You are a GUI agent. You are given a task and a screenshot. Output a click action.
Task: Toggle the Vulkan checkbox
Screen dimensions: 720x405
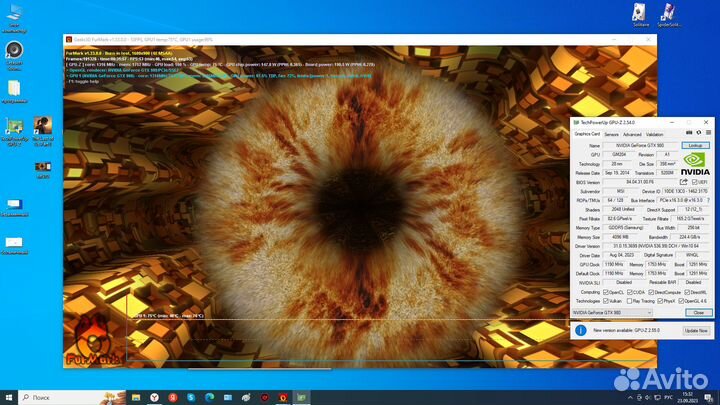[605, 300]
